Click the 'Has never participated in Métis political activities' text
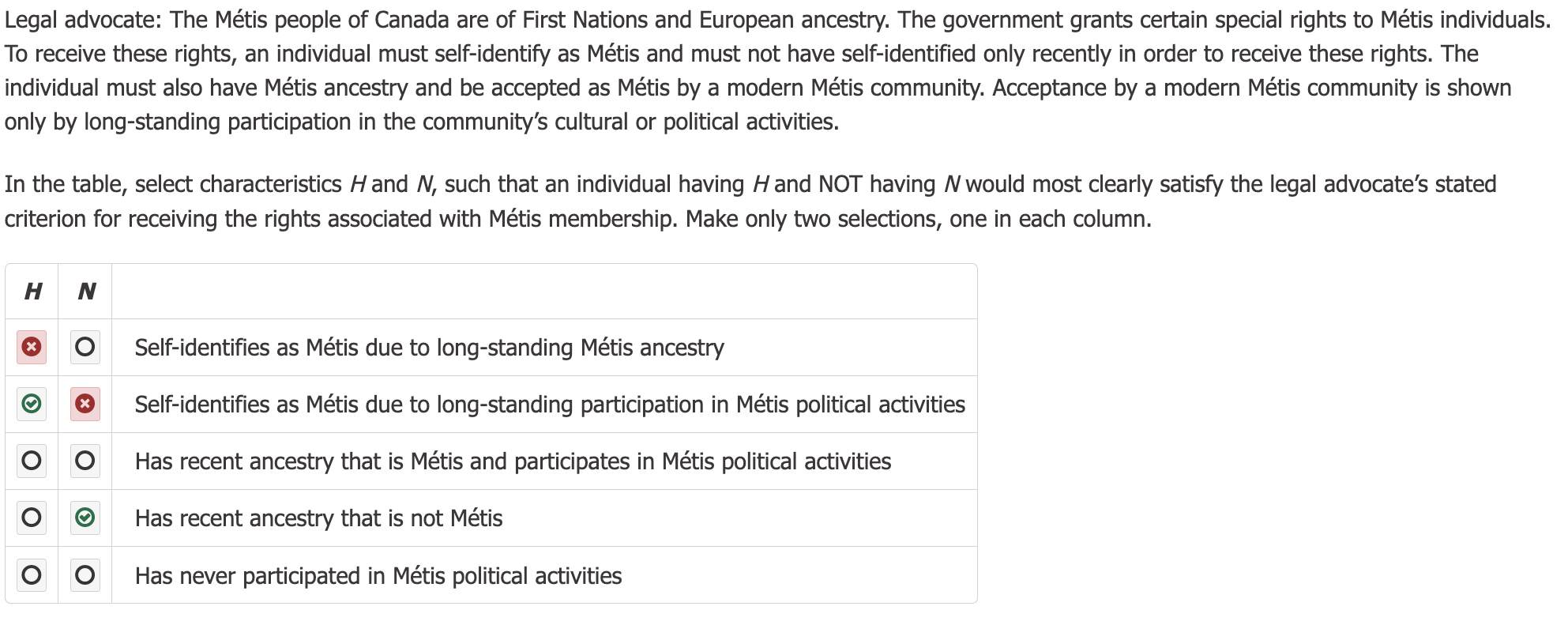The width and height of the screenshot is (1568, 625). [x=378, y=576]
